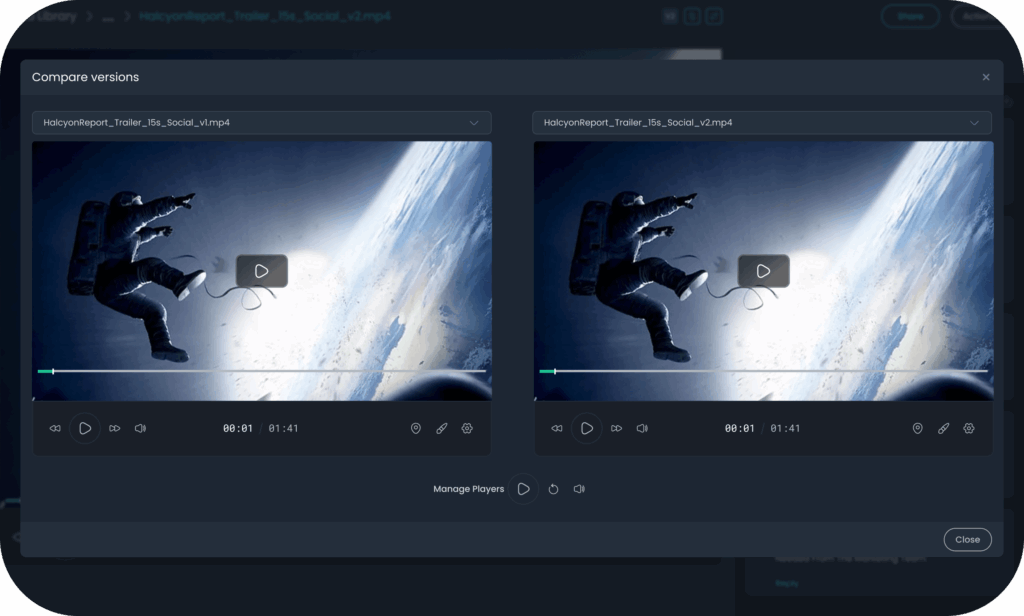Open the left player's location marker icon
Viewport: 1024px width, 616px height.
click(416, 429)
